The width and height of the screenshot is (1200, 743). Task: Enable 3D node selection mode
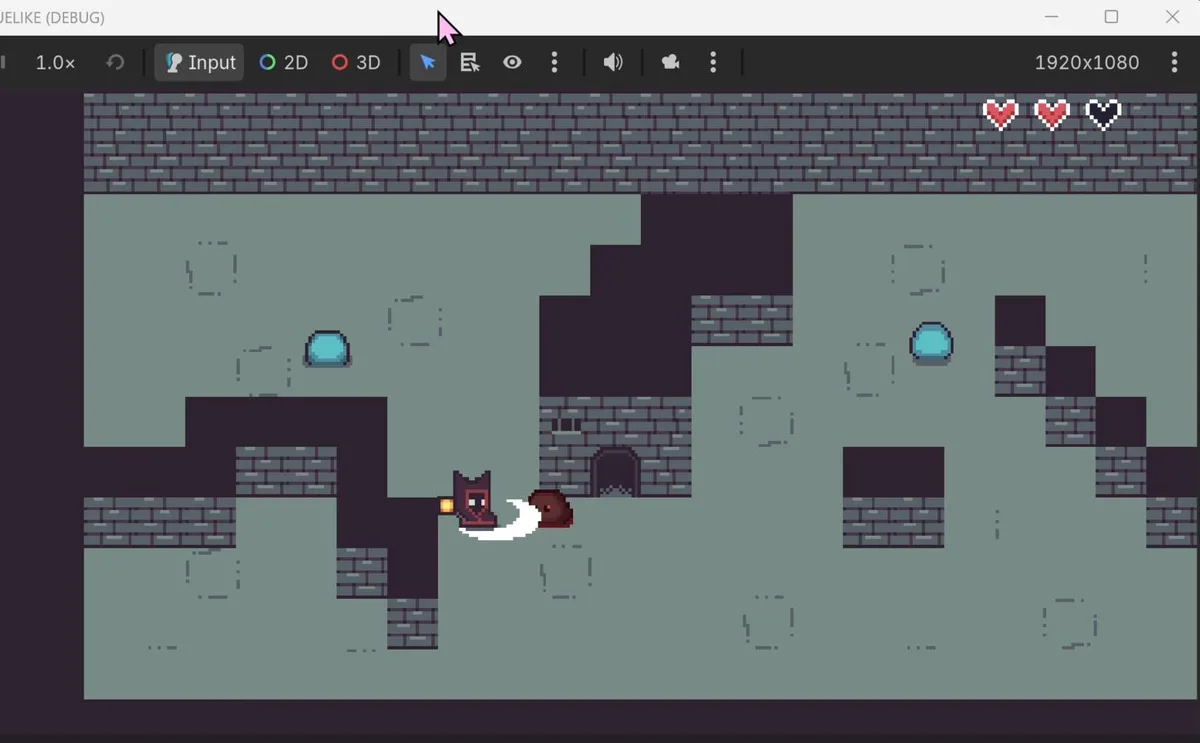coord(356,62)
